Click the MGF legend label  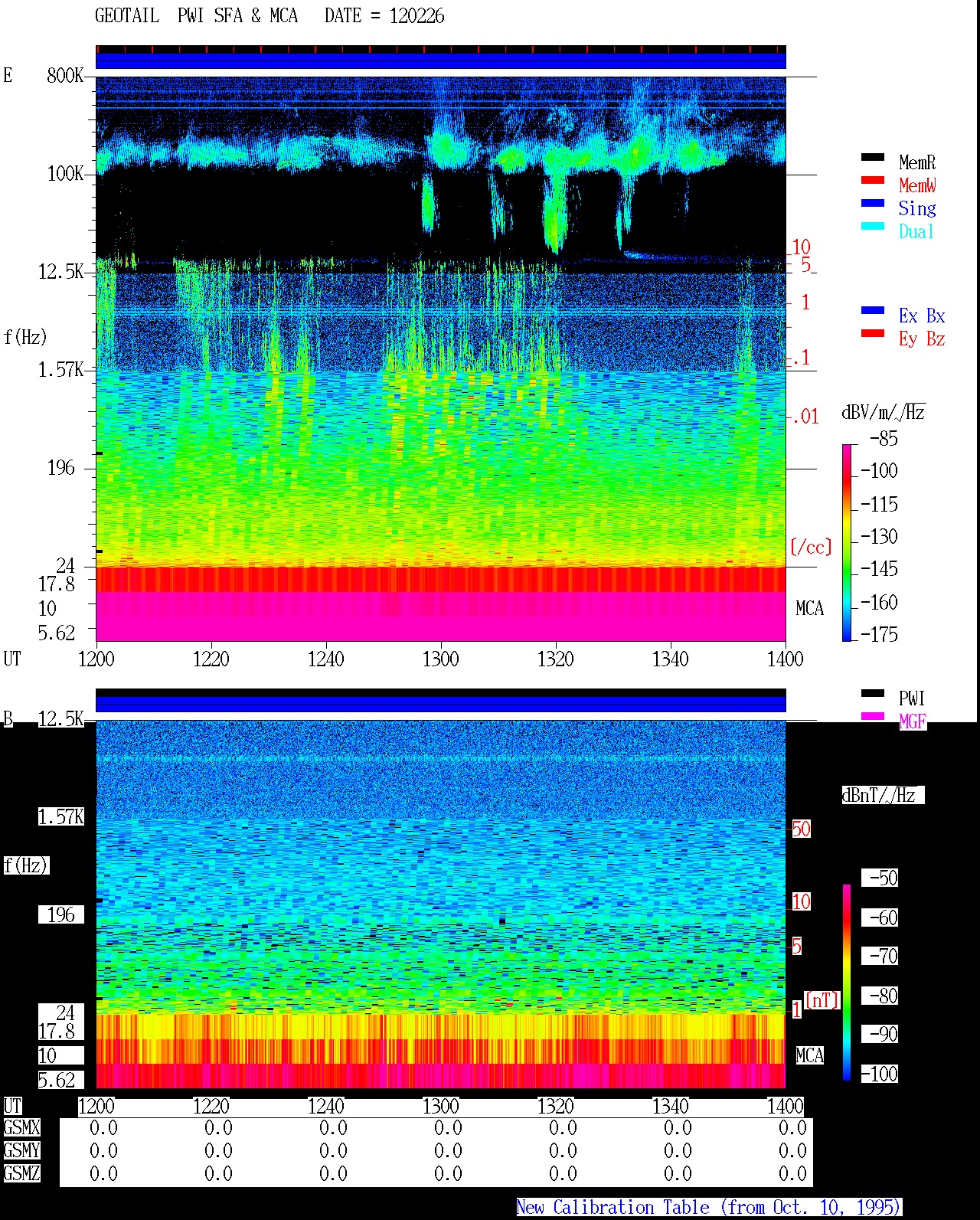coord(913,721)
